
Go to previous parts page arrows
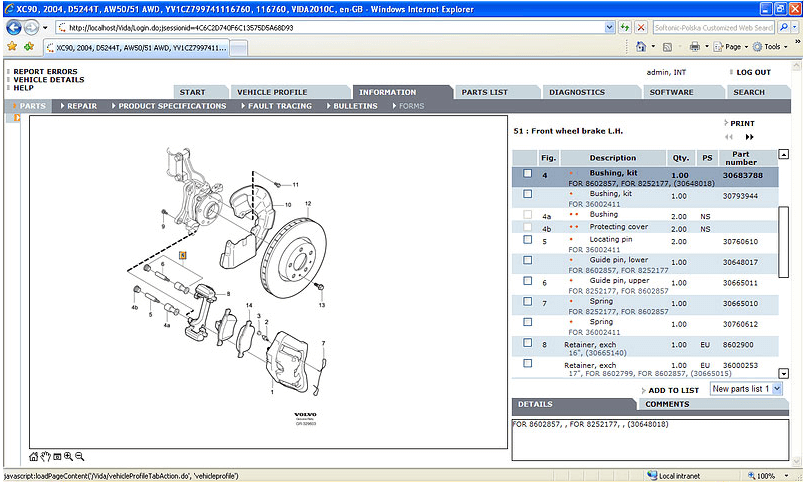point(729,137)
